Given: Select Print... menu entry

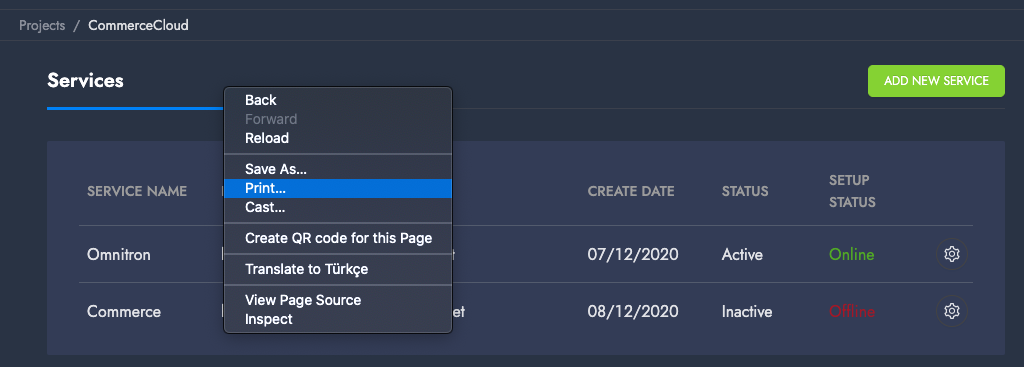Looking at the screenshot, I should click(338, 188).
